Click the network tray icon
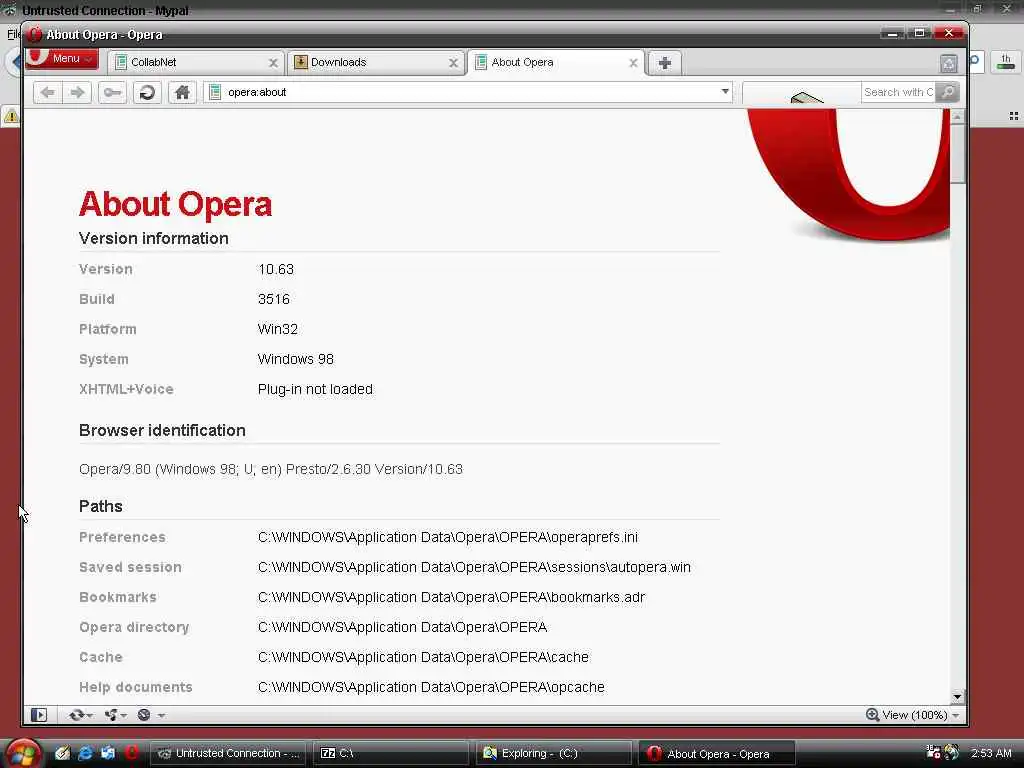Screen dimensions: 1024x768 point(933,752)
